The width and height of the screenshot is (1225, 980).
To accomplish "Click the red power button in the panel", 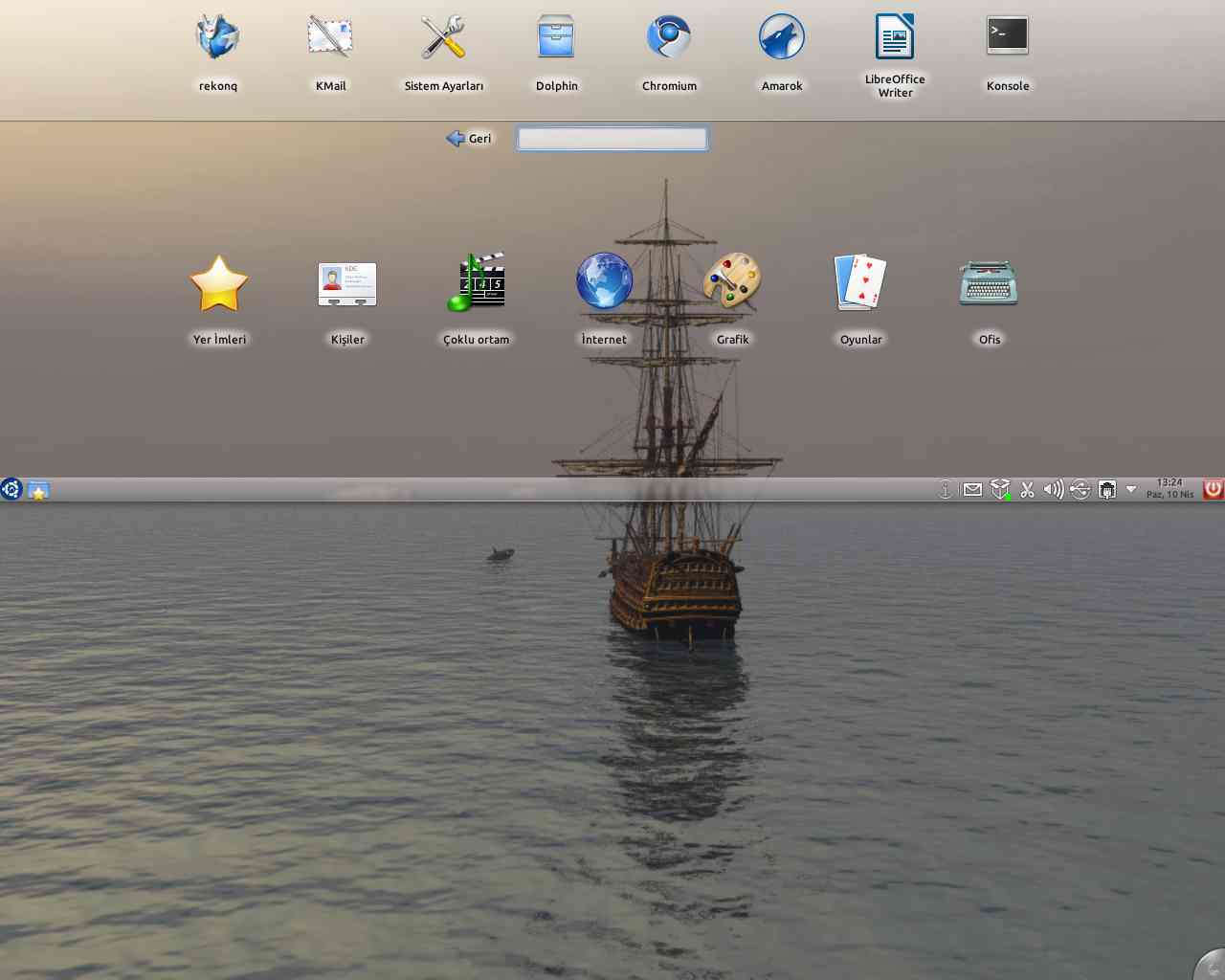I will pyautogui.click(x=1213, y=489).
